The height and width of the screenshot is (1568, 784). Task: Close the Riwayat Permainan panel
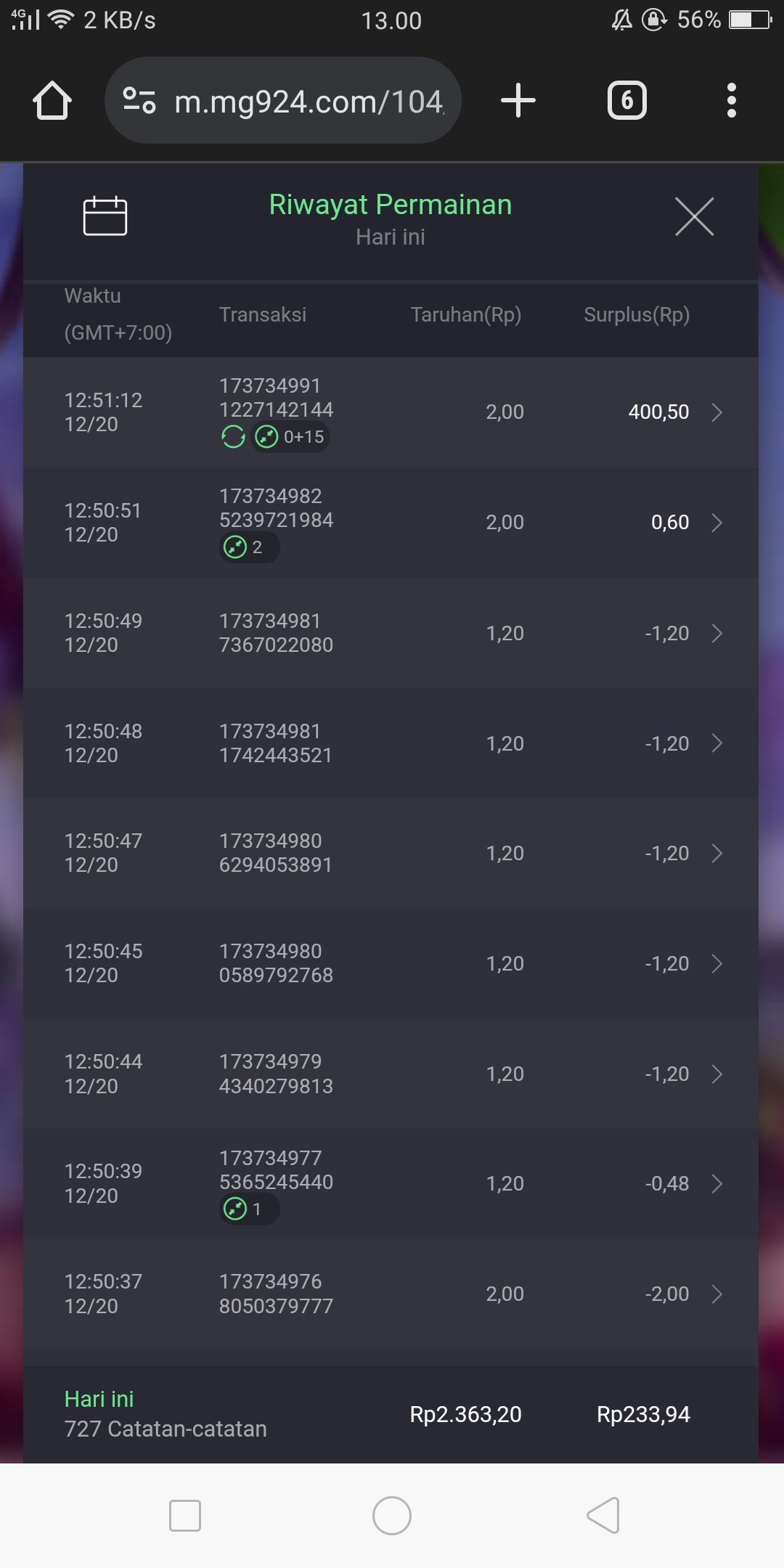coord(694,216)
